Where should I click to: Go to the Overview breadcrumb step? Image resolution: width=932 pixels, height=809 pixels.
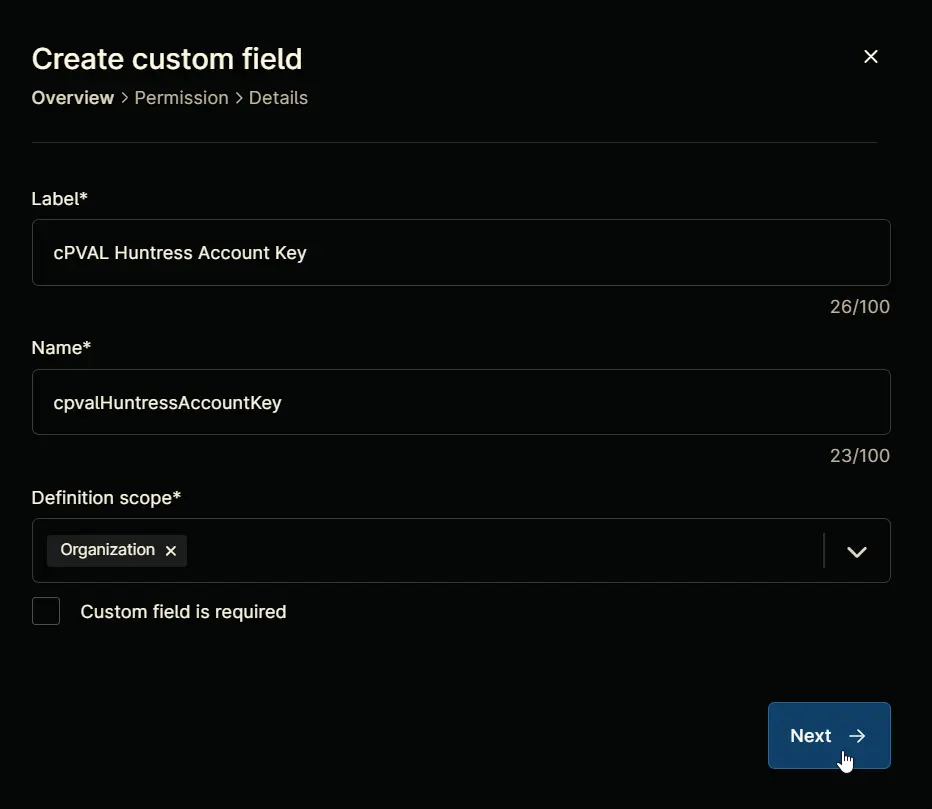coord(73,97)
